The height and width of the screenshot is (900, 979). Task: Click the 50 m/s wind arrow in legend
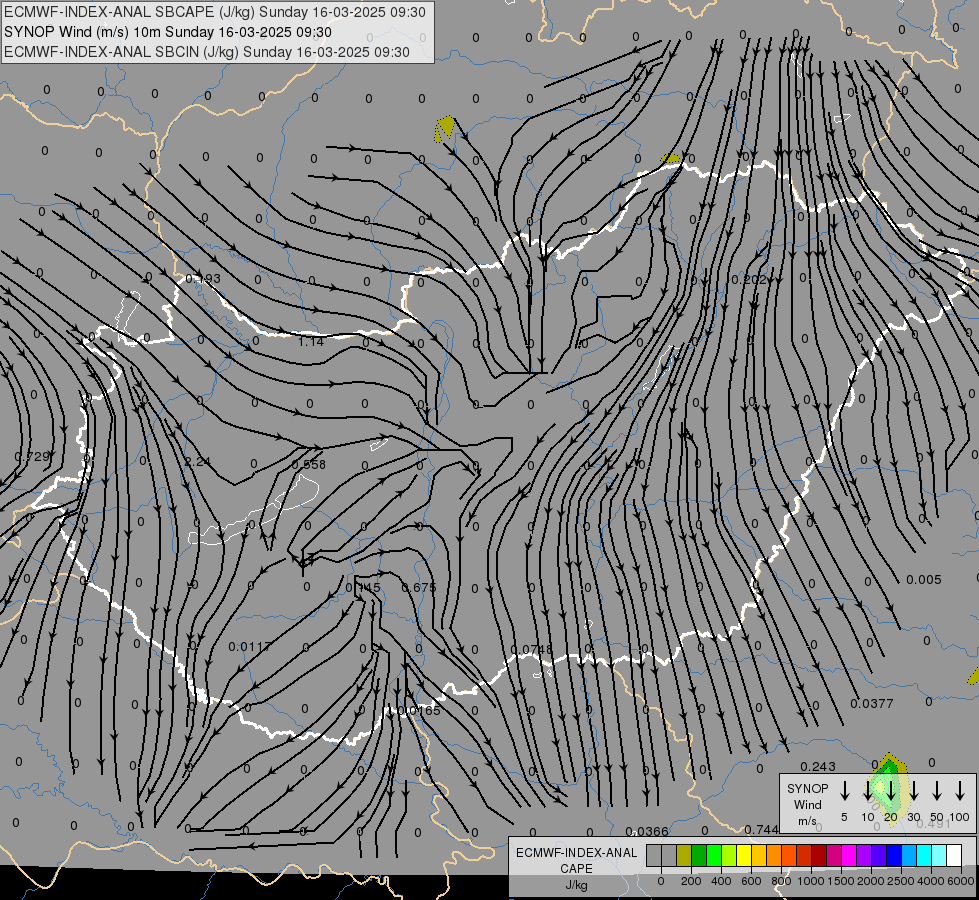pyautogui.click(x=937, y=791)
